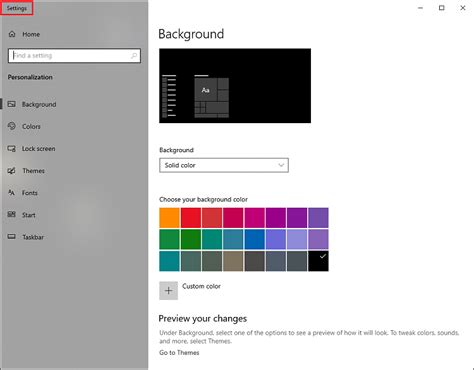
Task: Minimize the Settings window
Action: (421, 8)
